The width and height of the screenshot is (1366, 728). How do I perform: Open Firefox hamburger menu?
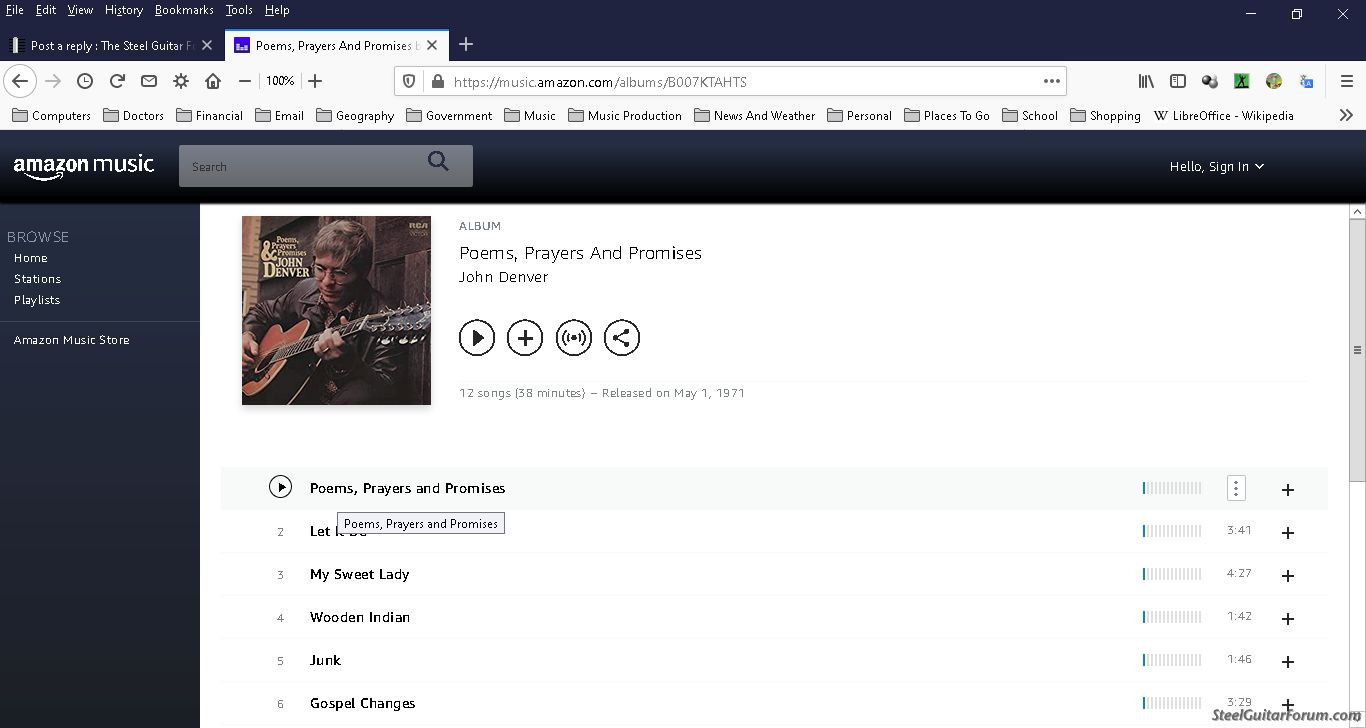tap(1347, 81)
